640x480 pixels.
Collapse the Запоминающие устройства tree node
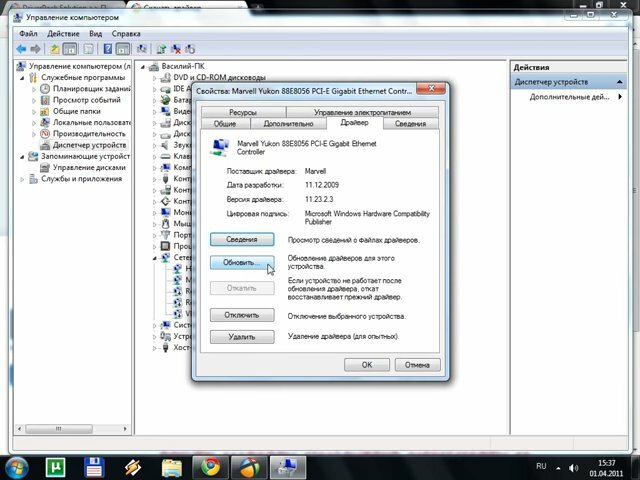pos(22,156)
